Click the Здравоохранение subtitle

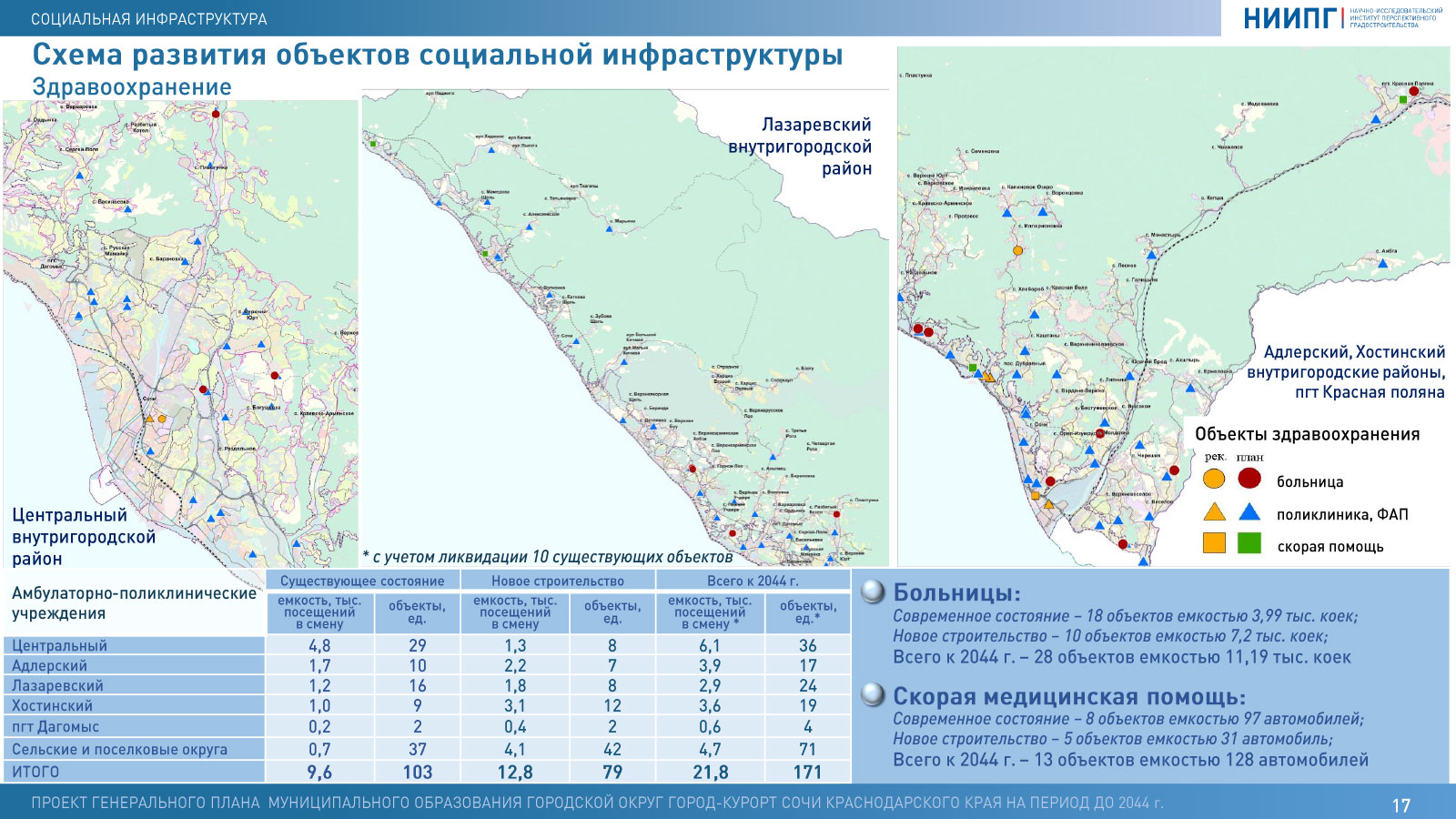pos(132,86)
